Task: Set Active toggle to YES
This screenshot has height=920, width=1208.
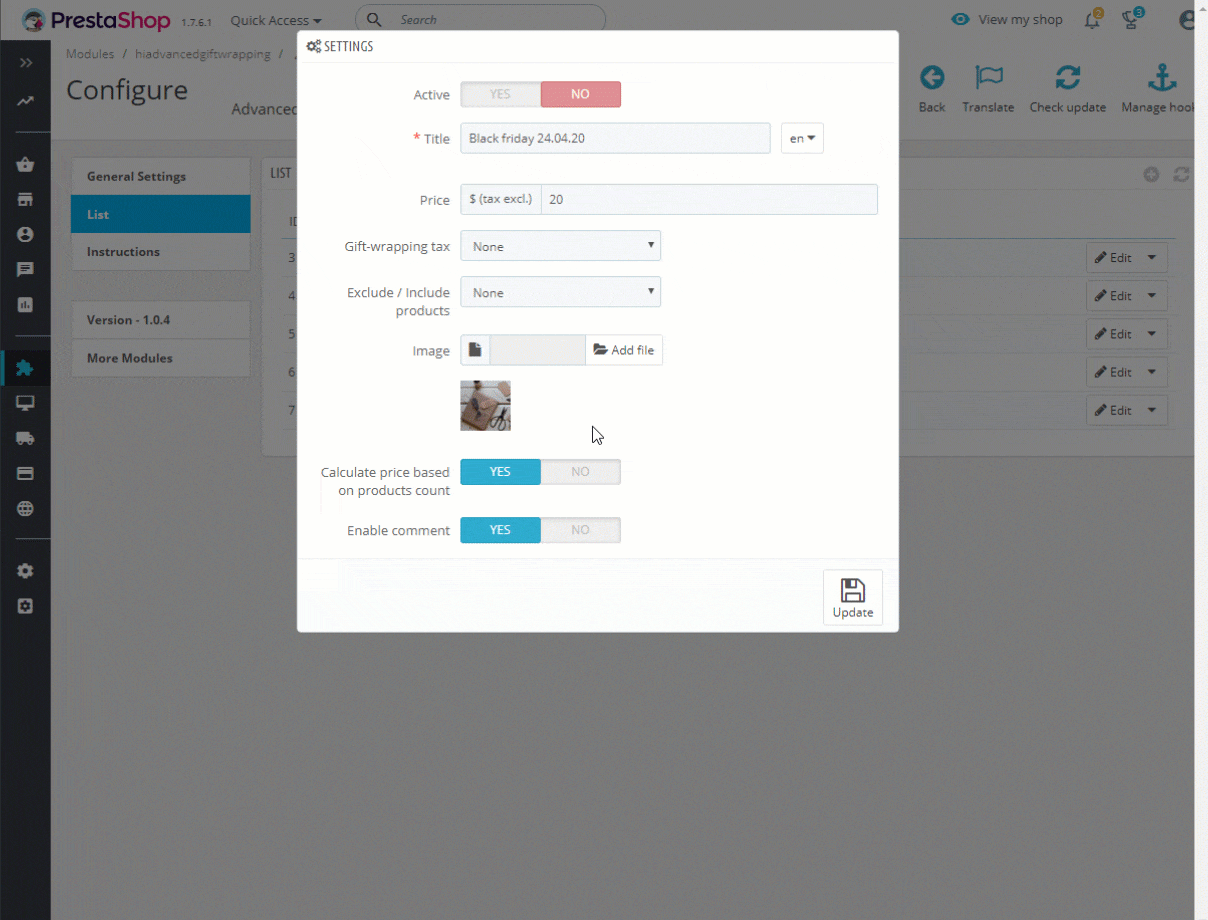Action: [500, 94]
